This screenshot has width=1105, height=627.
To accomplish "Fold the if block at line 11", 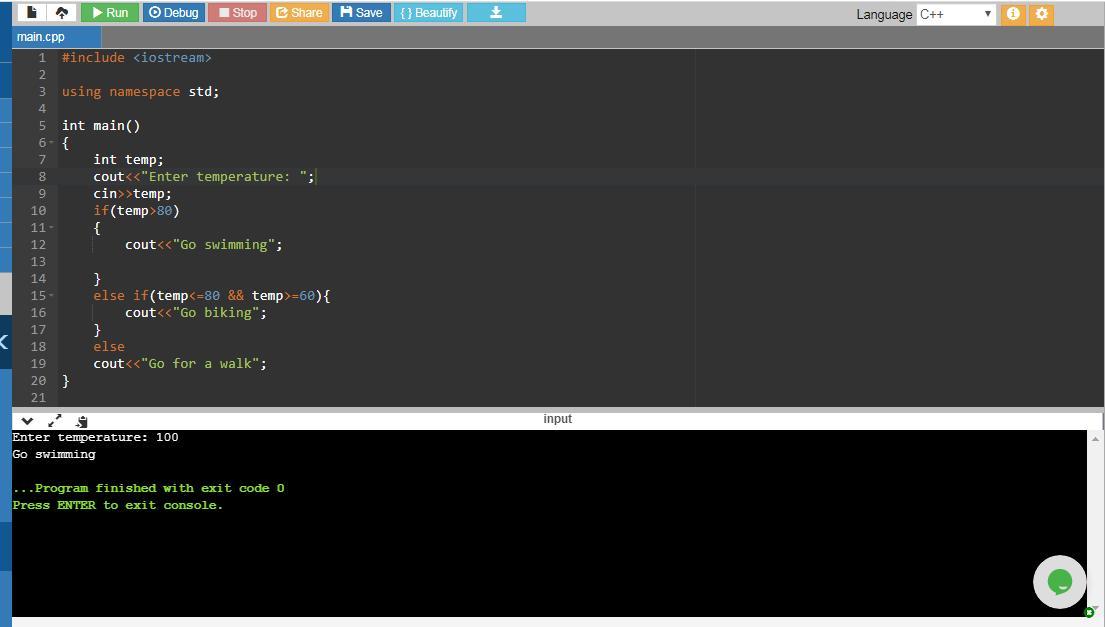I will (51, 228).
